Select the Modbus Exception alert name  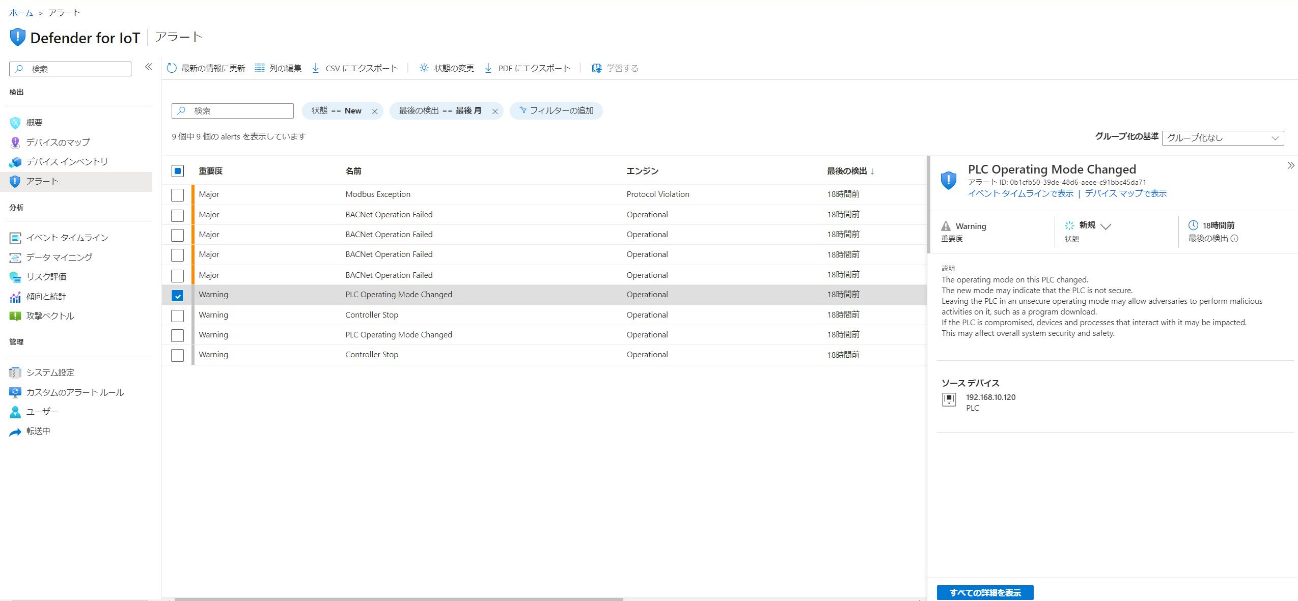pos(378,194)
